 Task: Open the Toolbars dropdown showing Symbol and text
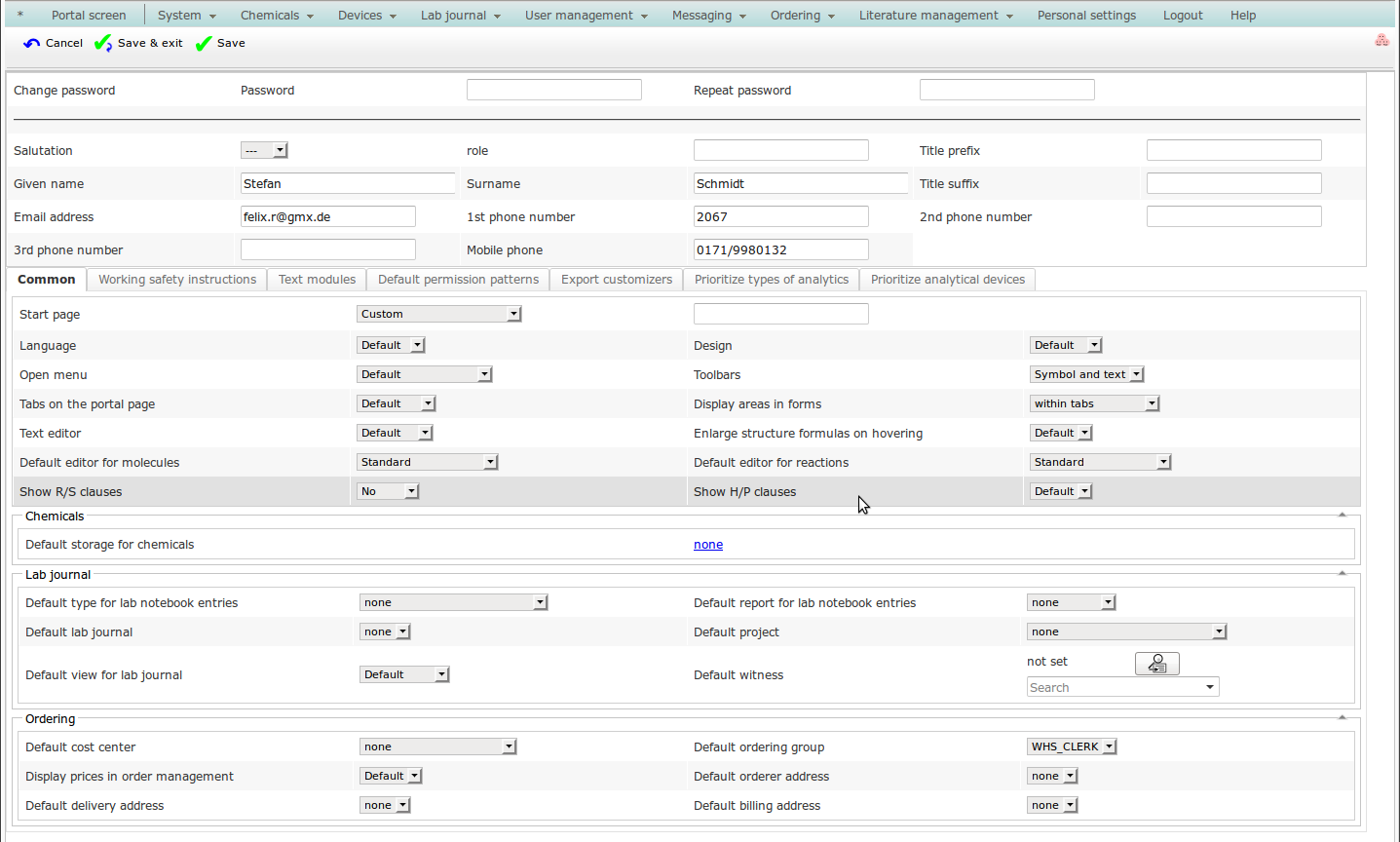coord(1086,374)
